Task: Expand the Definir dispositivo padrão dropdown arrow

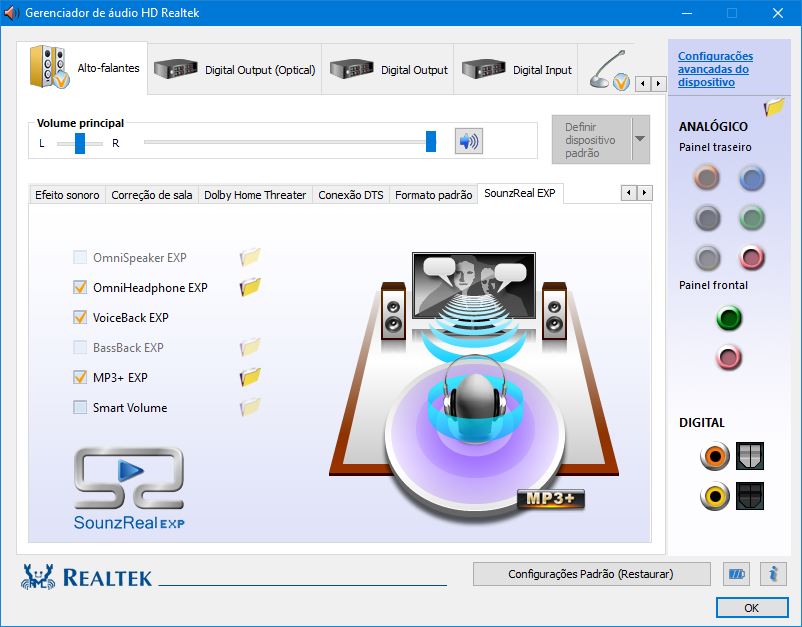Action: (640, 139)
